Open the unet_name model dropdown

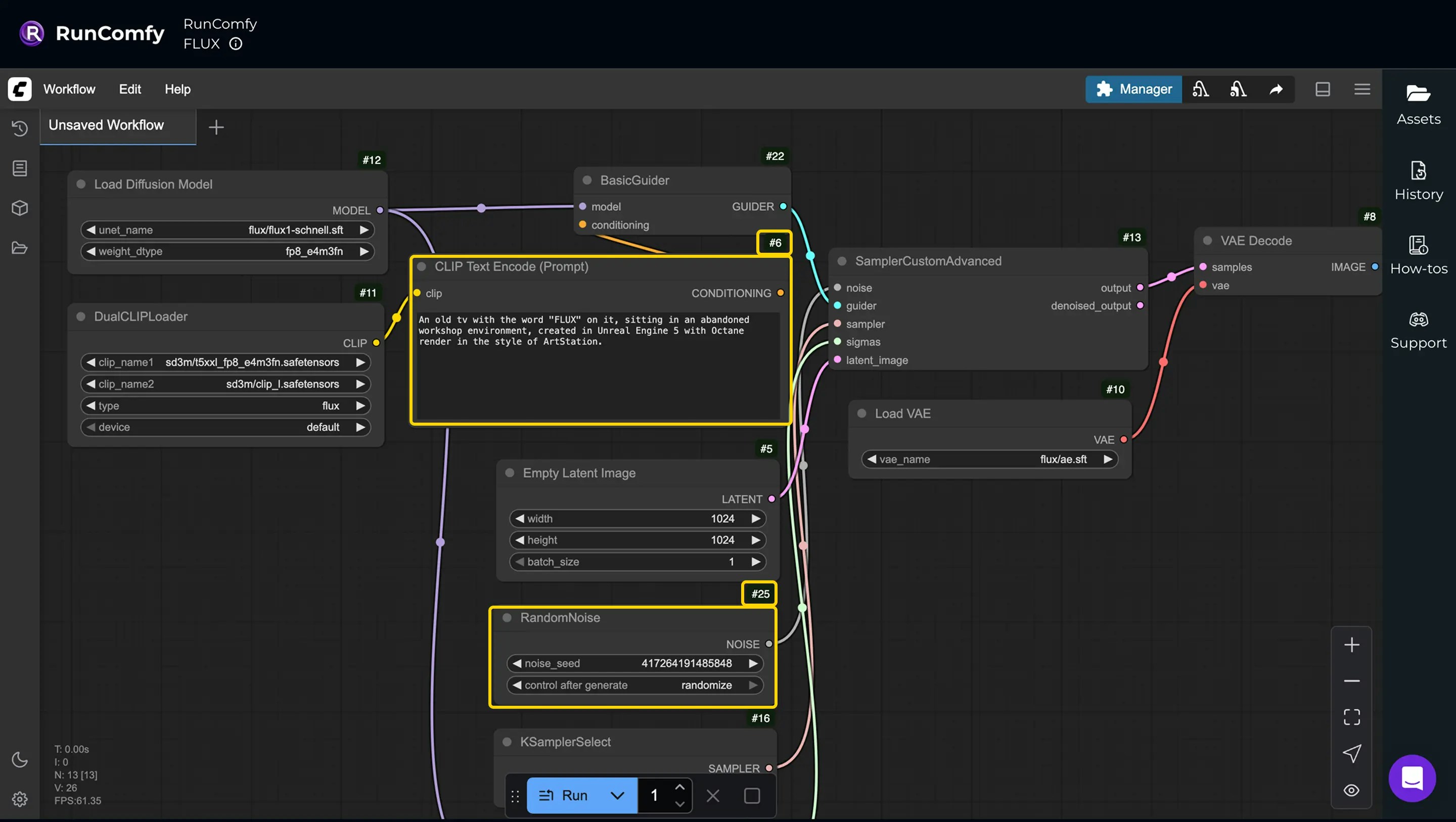click(x=227, y=230)
